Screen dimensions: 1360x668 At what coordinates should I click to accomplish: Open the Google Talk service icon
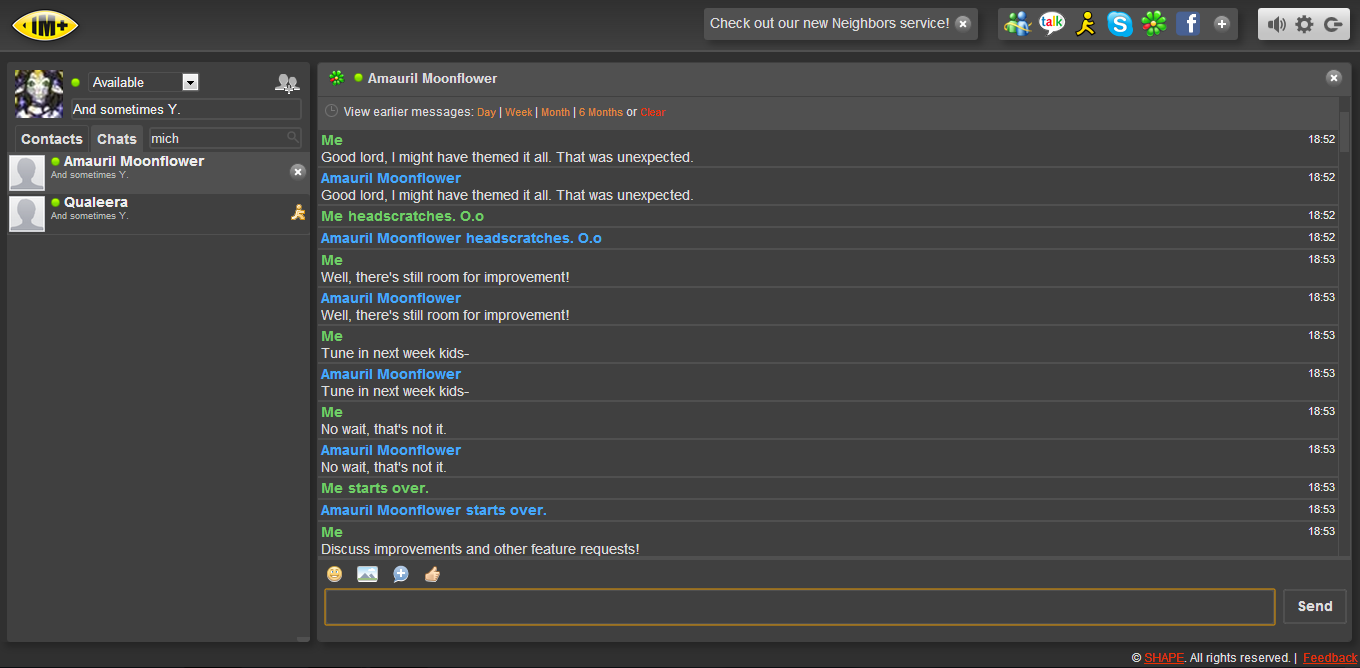tap(1052, 24)
